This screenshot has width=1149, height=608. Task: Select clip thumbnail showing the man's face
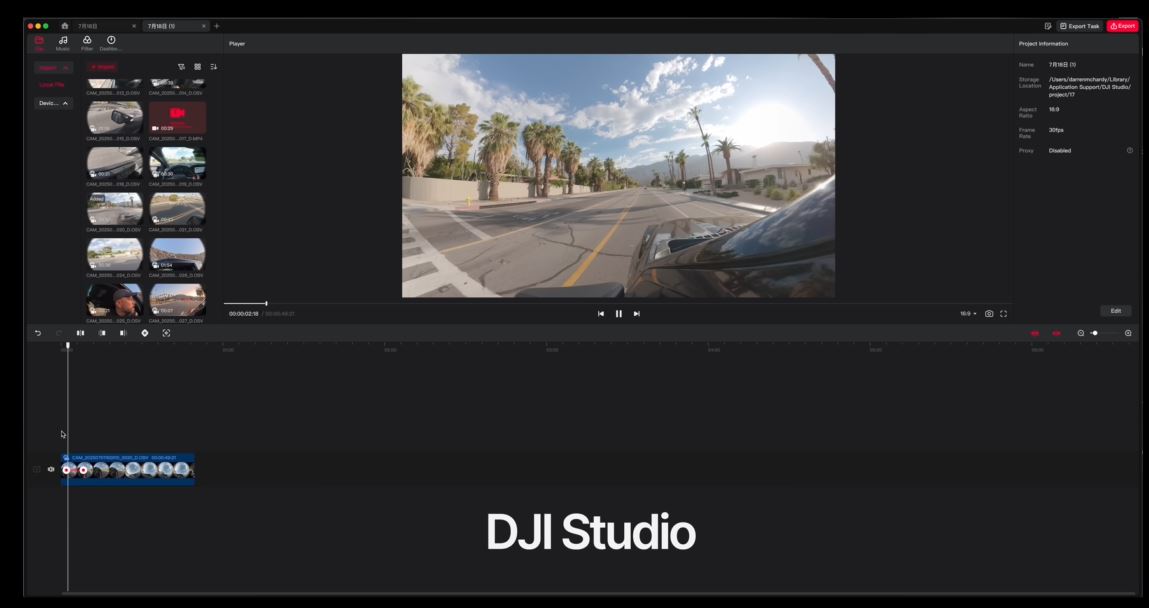point(114,300)
